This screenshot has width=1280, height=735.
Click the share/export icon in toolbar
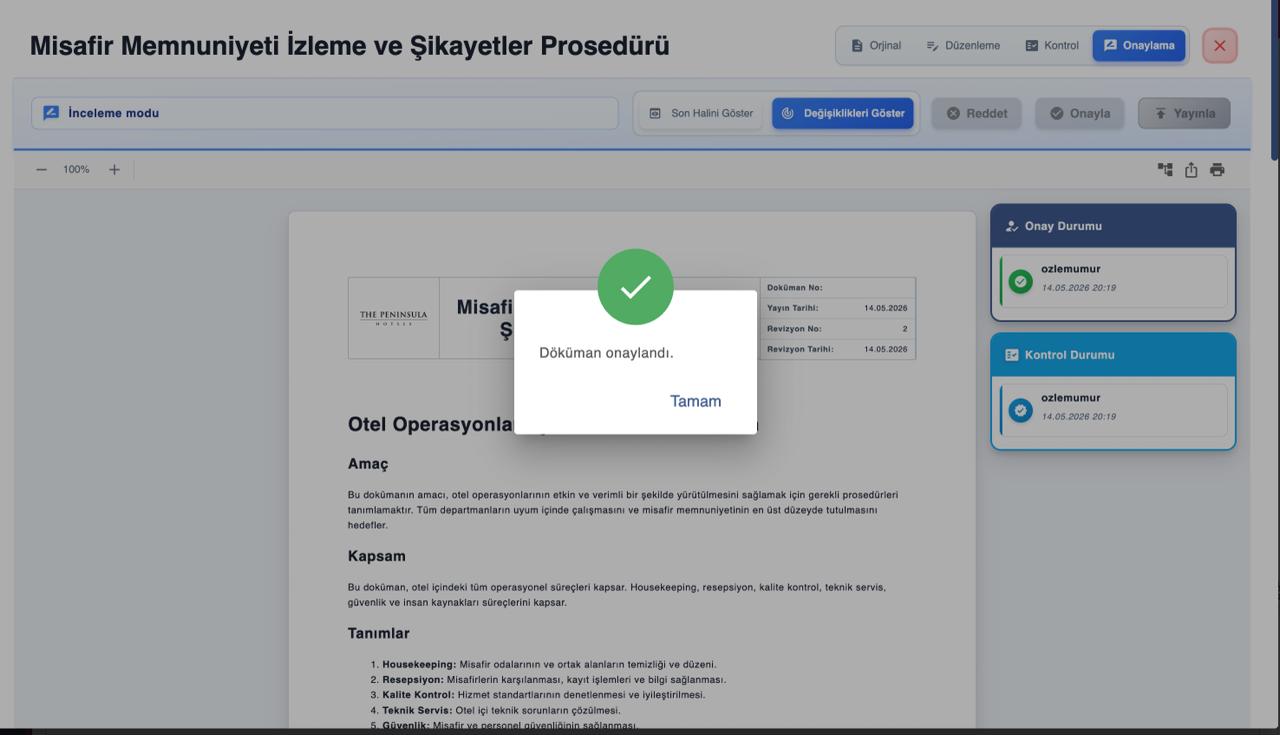point(1191,170)
